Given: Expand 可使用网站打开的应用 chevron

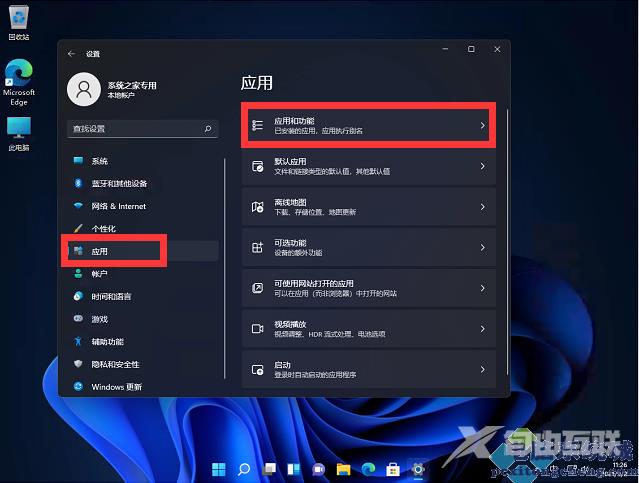Looking at the screenshot, I should pos(483,288).
